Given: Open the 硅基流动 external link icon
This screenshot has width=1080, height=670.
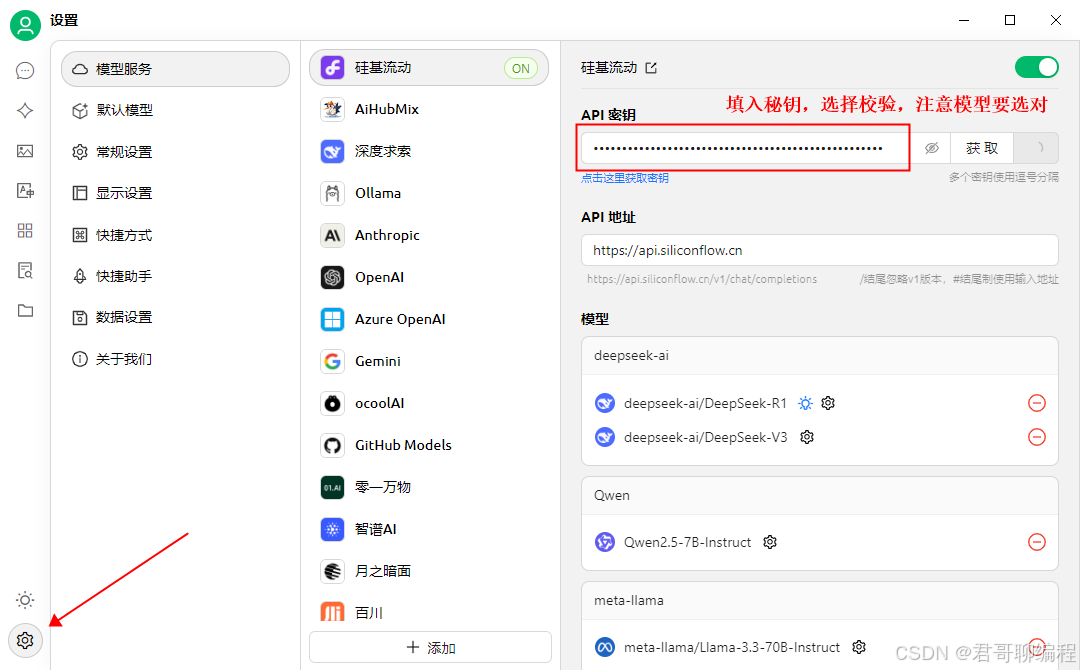Looking at the screenshot, I should coord(651,67).
